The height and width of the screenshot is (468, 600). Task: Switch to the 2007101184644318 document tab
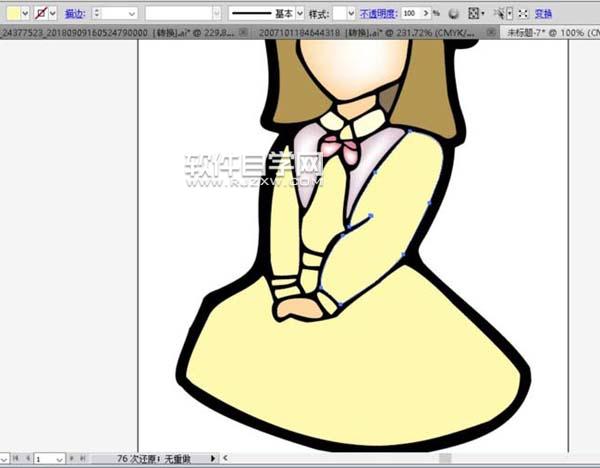[367, 33]
